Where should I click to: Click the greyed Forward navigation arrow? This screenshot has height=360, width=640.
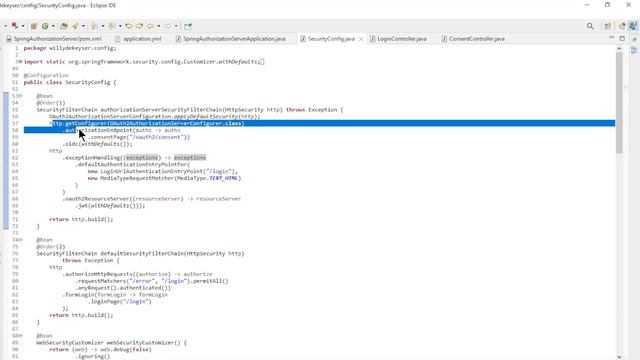tap(168, 26)
